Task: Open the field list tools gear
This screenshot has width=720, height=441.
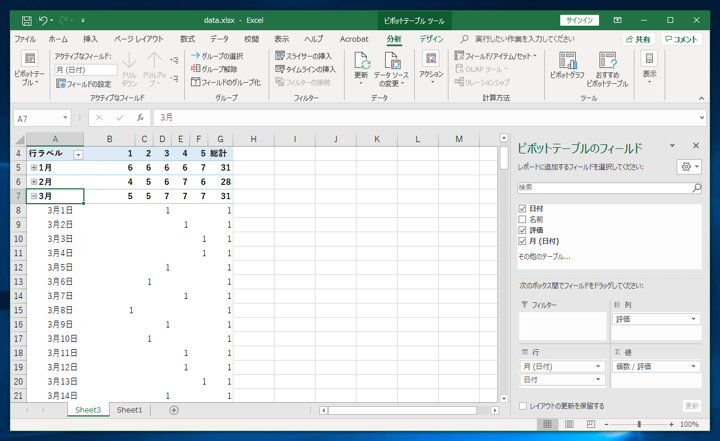Action: (689, 167)
